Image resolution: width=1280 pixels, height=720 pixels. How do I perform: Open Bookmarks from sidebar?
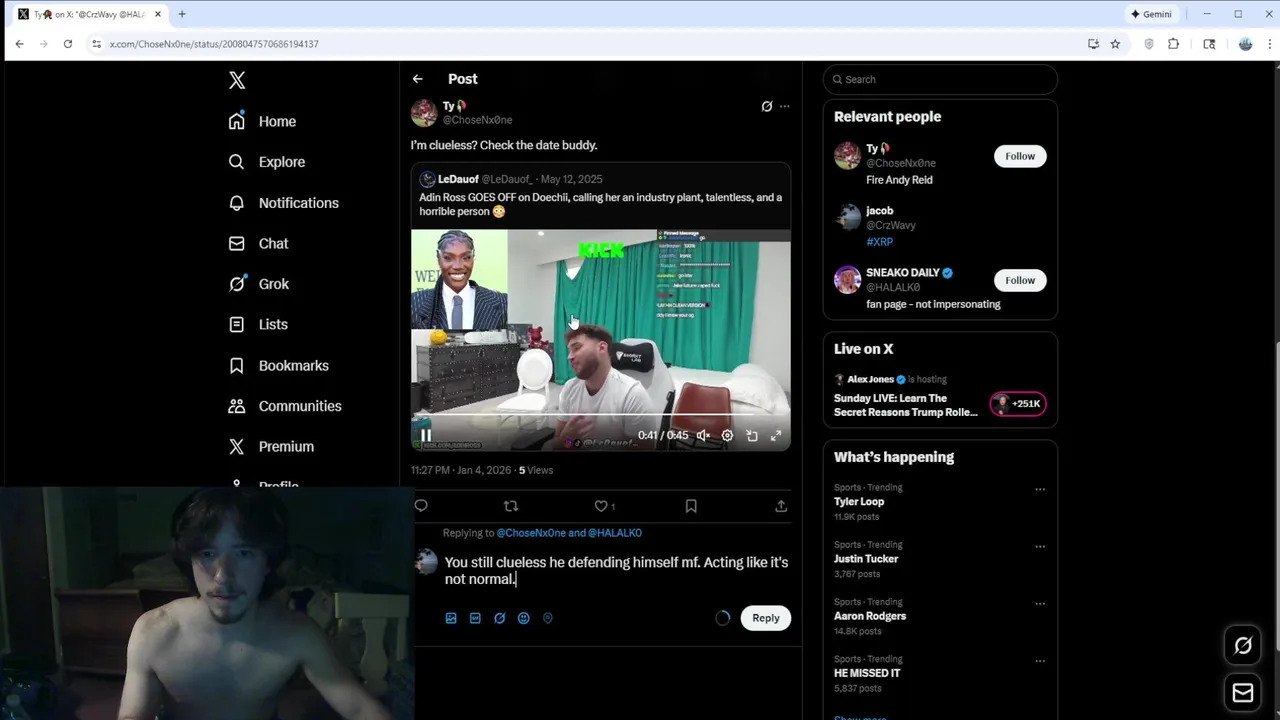coord(278,365)
